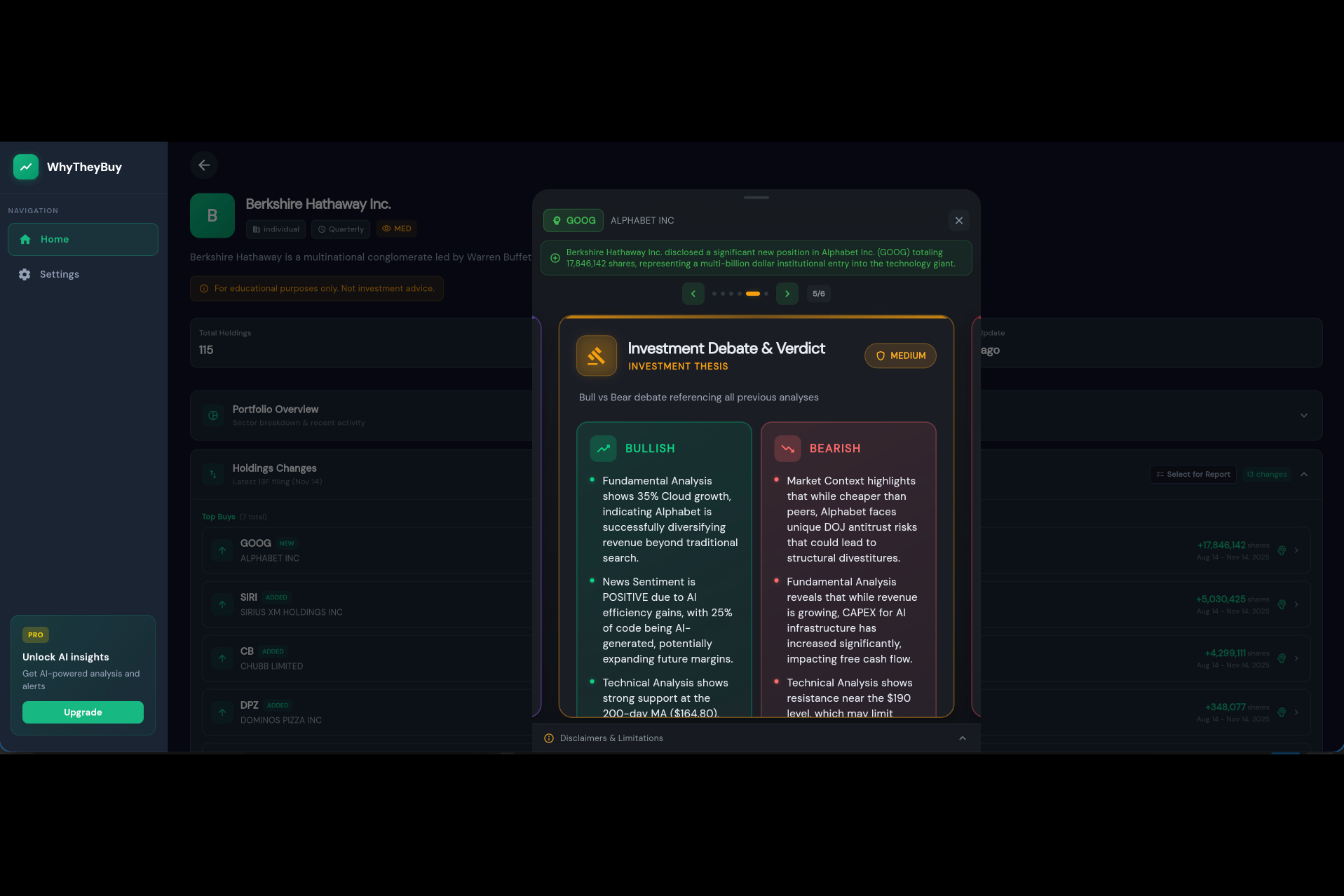Click the WhyTheyBuy logo icon
The width and height of the screenshot is (1344, 896).
coord(26,167)
